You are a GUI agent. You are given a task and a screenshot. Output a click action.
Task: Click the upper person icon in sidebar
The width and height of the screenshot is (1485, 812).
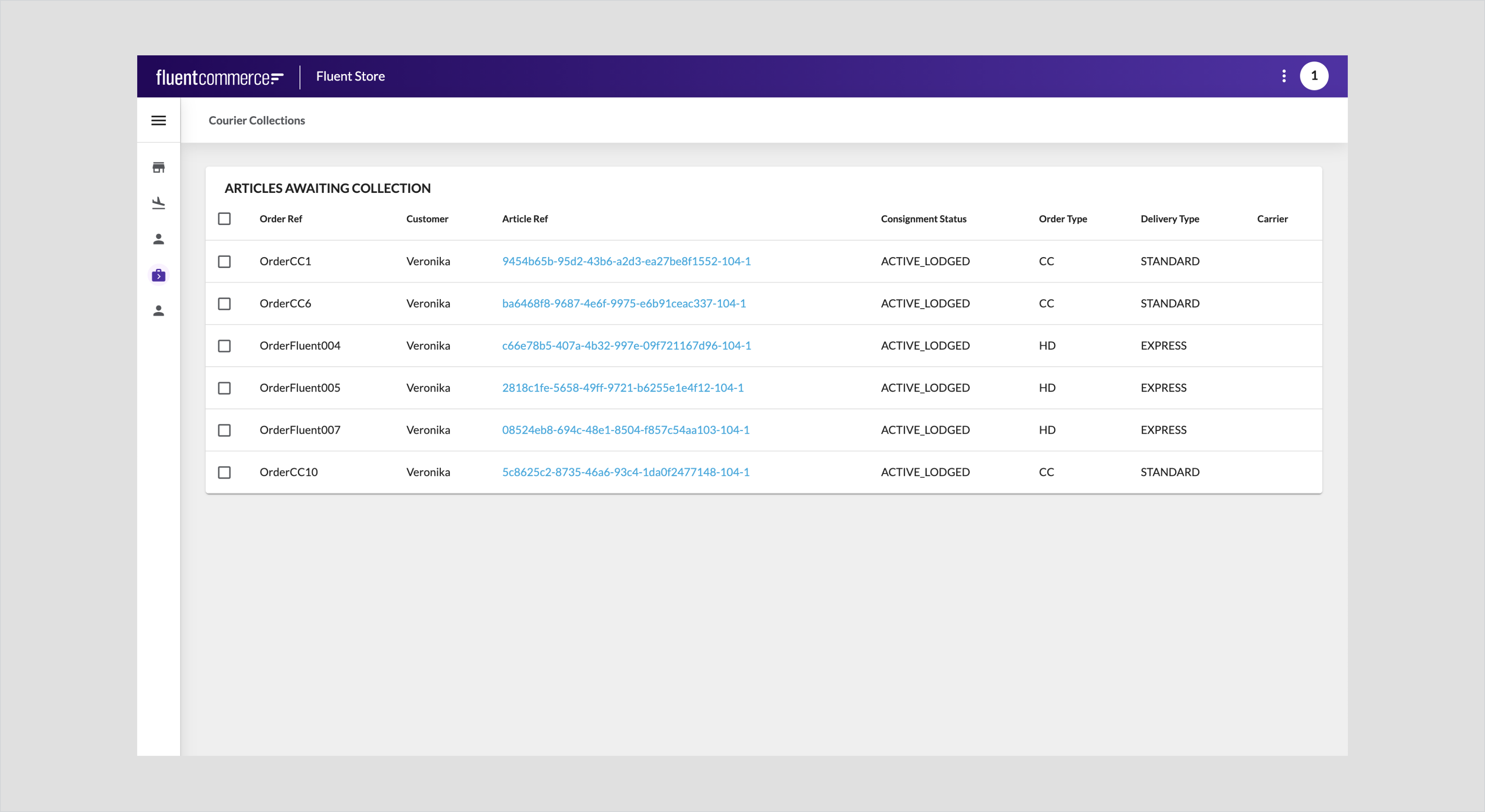pos(159,239)
